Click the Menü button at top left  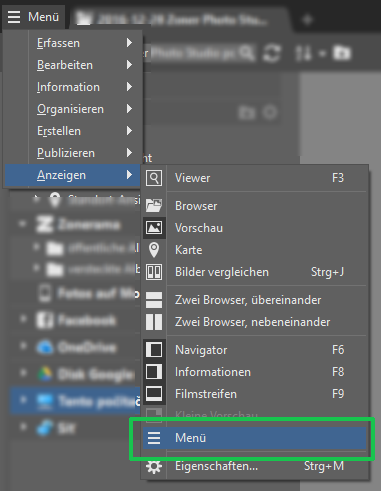[34, 17]
